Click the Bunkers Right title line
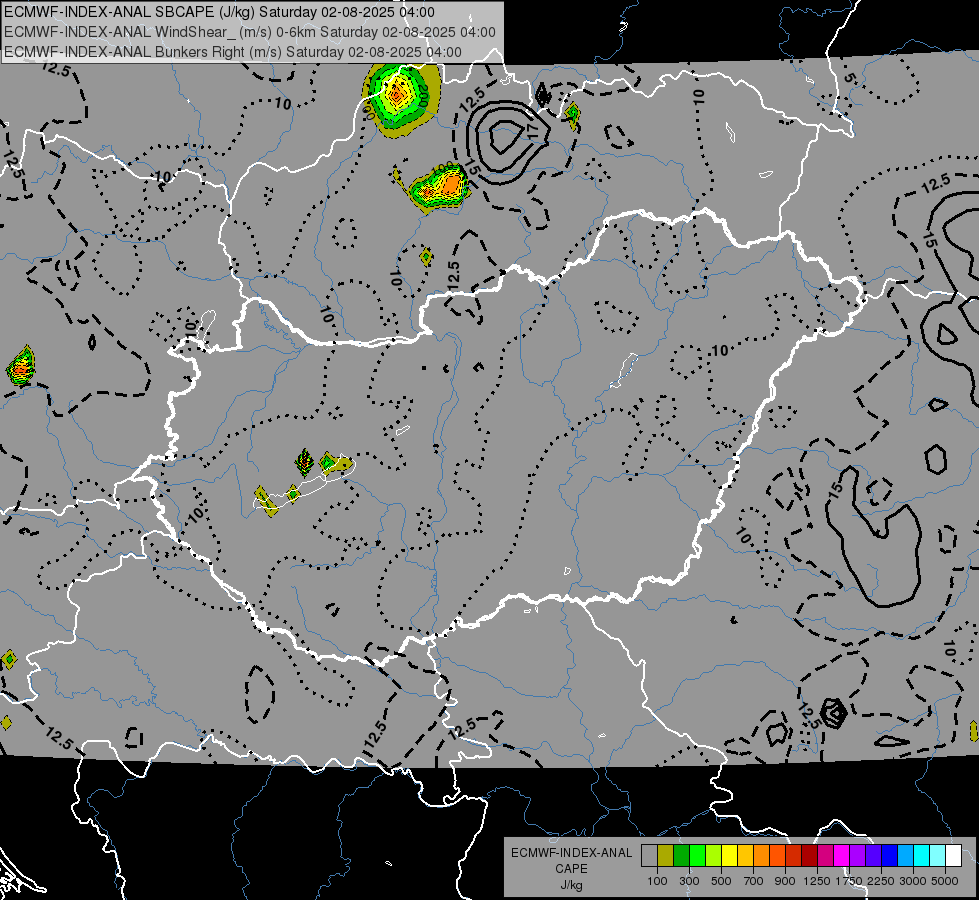The height and width of the screenshot is (900, 979). click(233, 52)
